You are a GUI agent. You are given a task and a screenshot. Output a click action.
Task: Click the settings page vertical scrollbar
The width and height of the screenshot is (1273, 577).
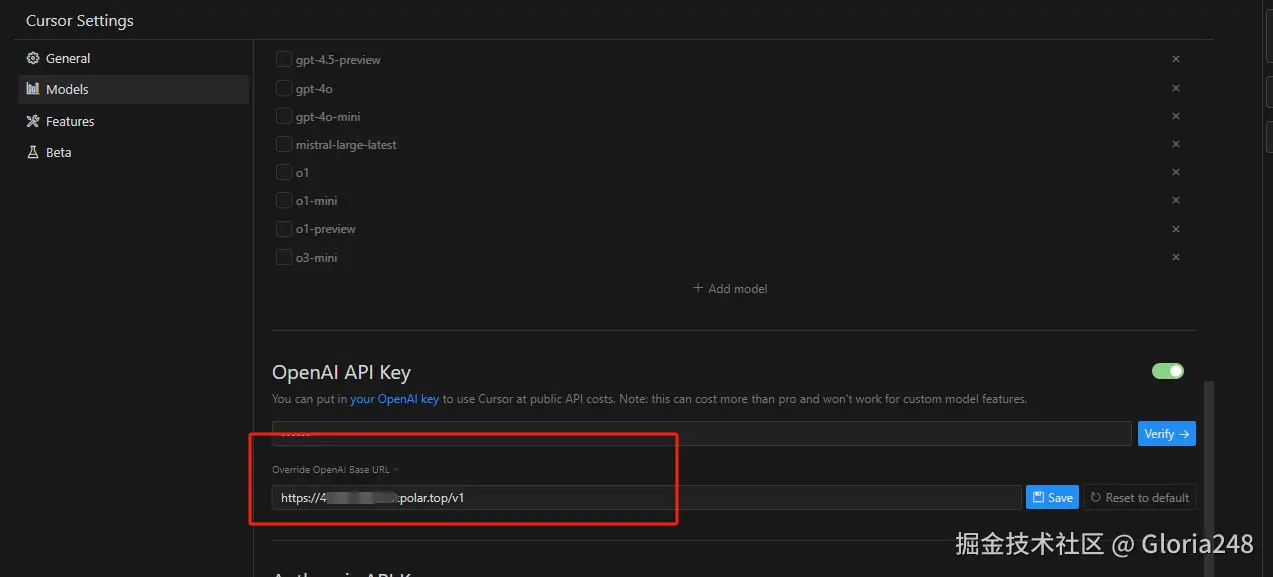point(1208,478)
